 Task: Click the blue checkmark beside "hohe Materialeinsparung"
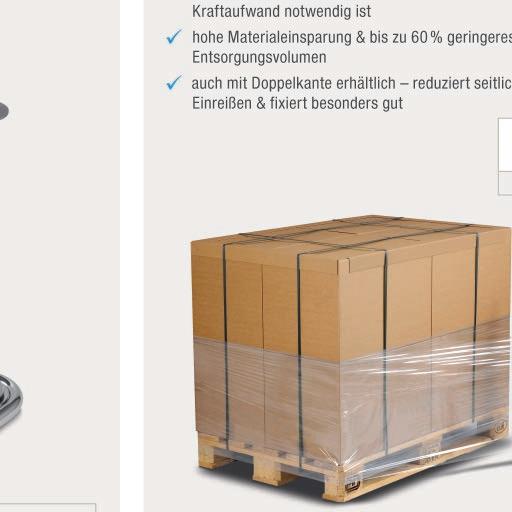[x=174, y=37]
